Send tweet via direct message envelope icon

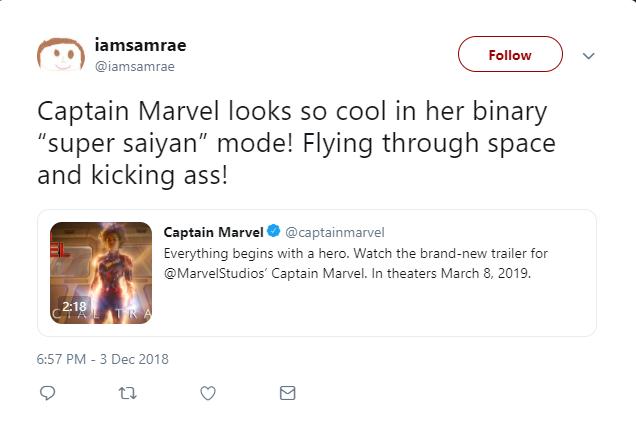287,394
